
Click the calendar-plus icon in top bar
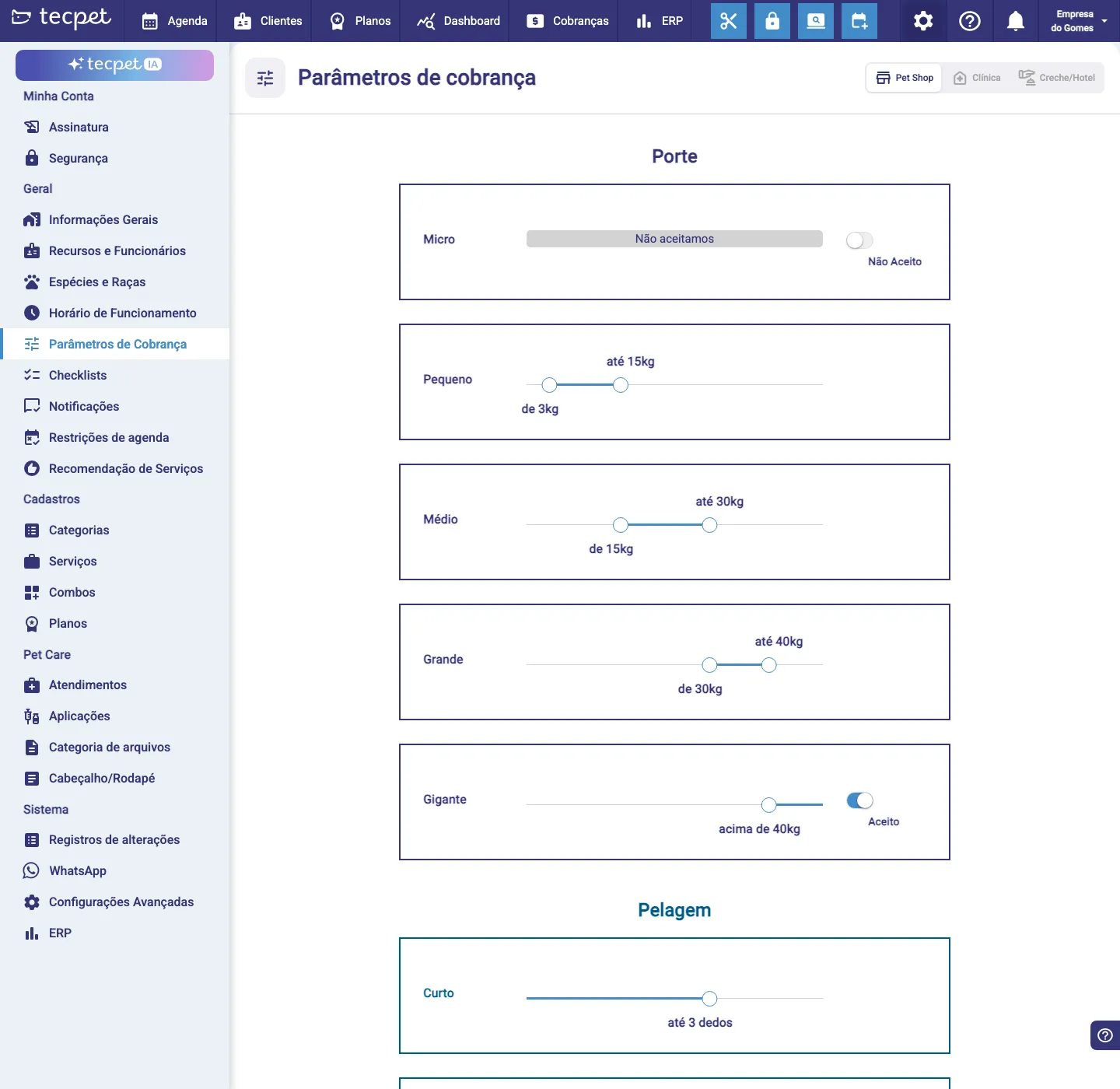[859, 21]
